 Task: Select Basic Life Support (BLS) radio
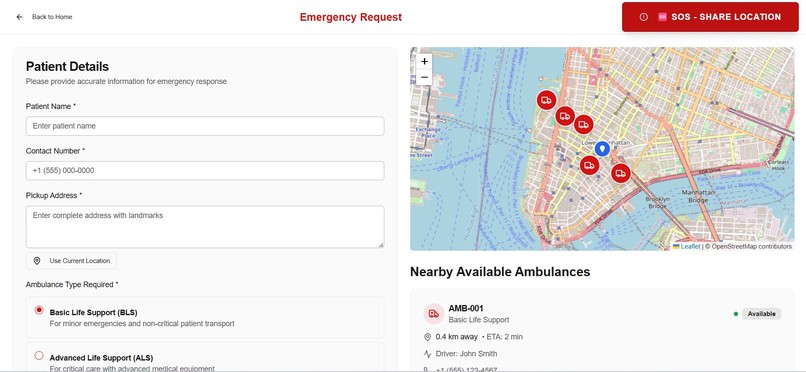point(39,310)
